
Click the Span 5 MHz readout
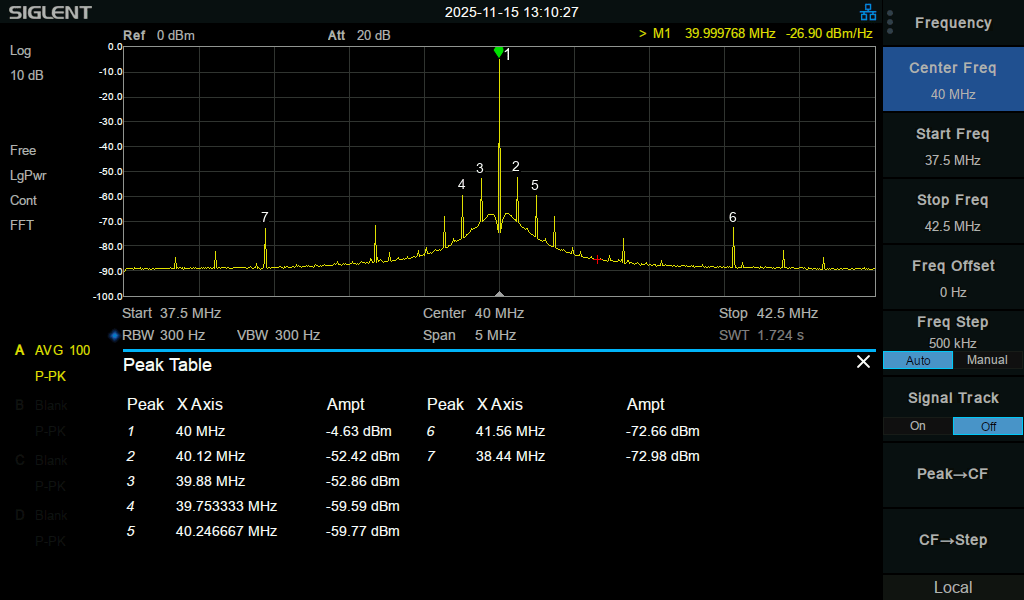470,336
